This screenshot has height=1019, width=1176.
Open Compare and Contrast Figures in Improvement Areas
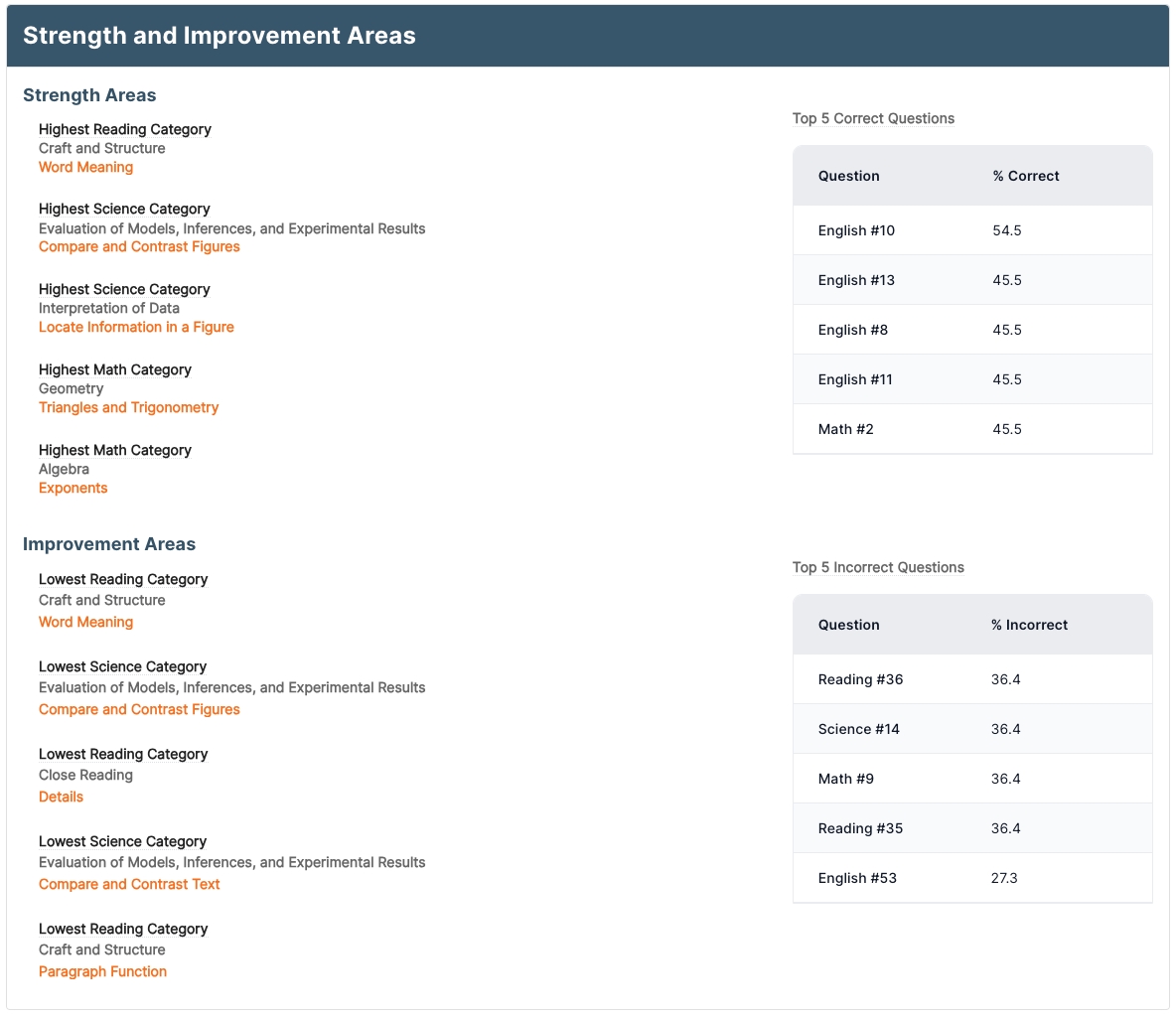139,709
